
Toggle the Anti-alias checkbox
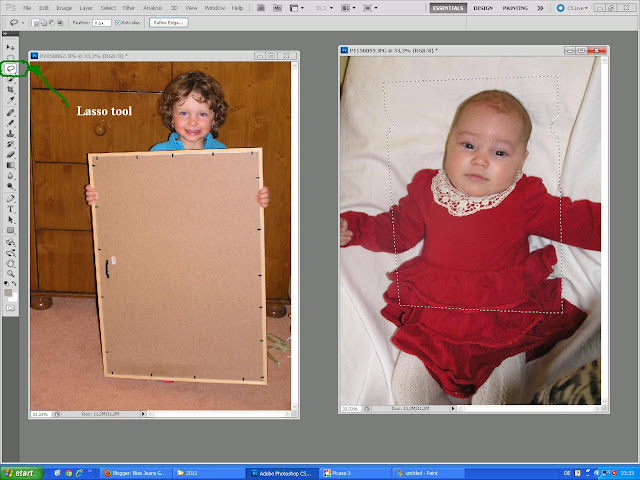[x=118, y=23]
